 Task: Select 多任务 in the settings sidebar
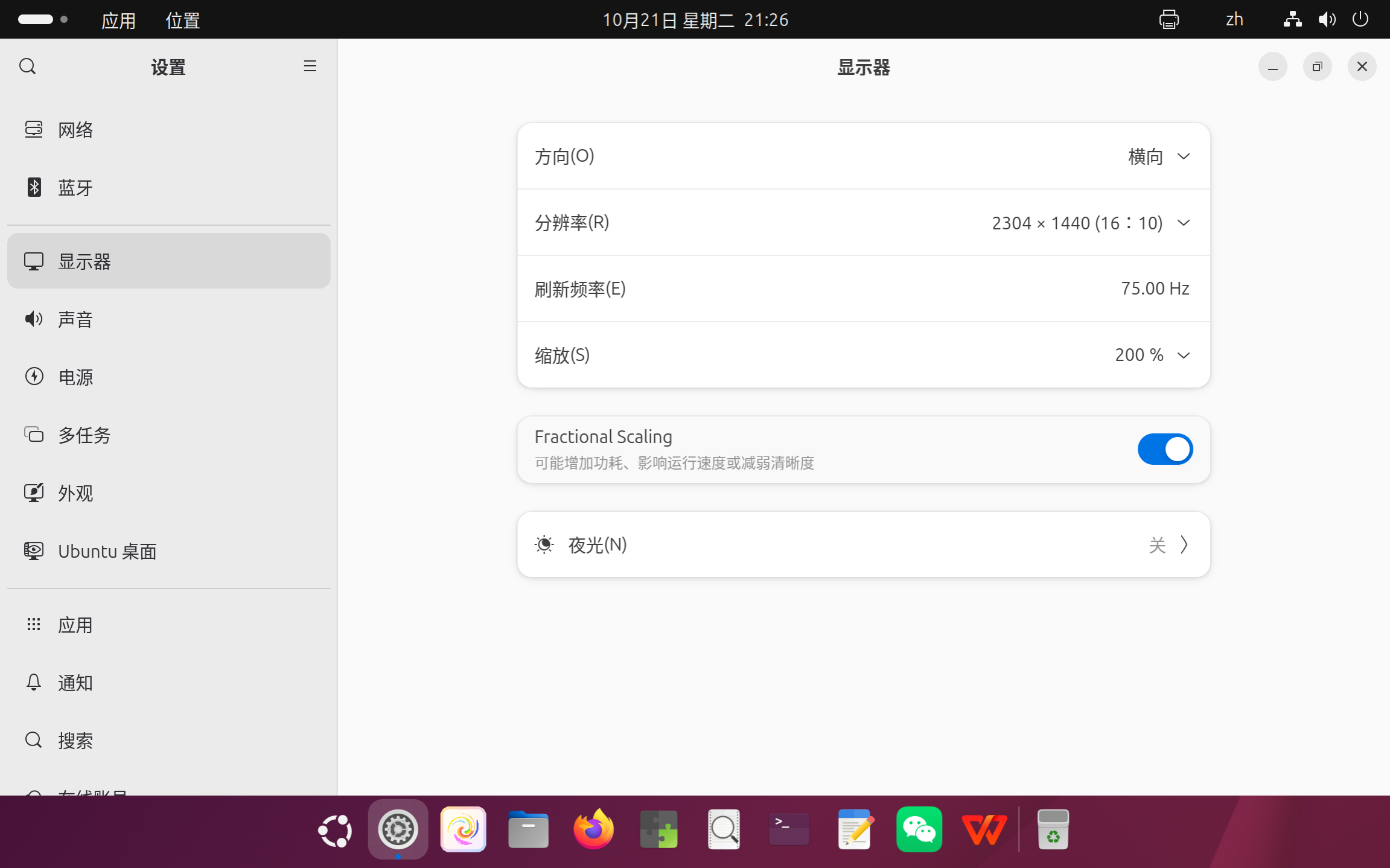(169, 435)
